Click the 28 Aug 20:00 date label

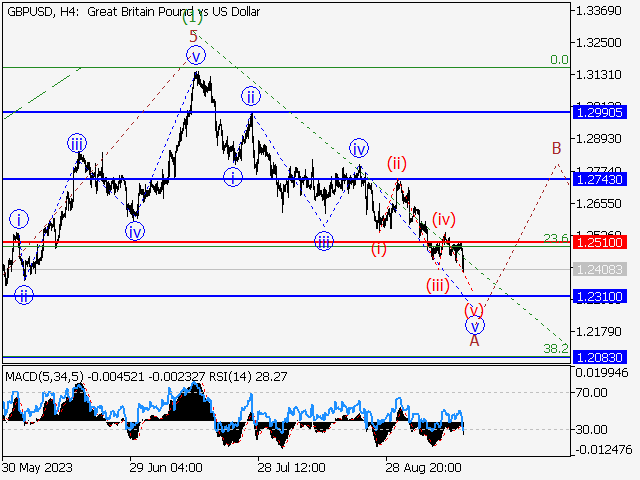tap(424, 468)
